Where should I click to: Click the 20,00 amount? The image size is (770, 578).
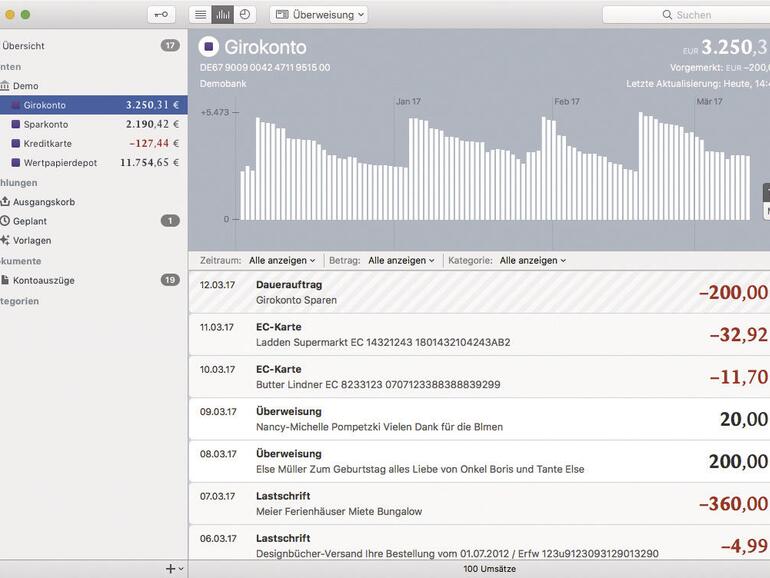pyautogui.click(x=743, y=419)
